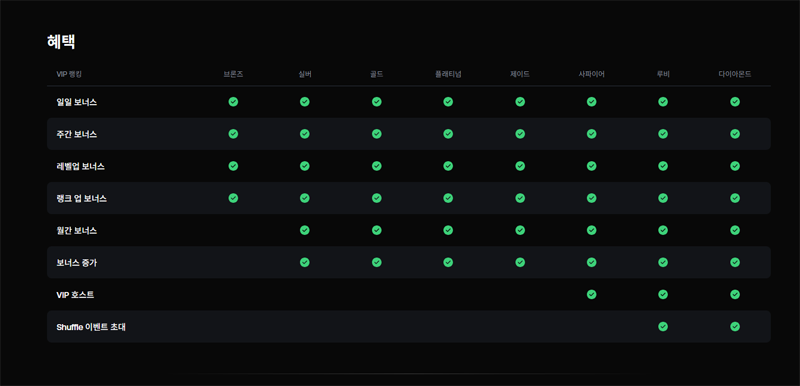Click the 사파이어 column header
800x386 pixels.
[x=591, y=74]
